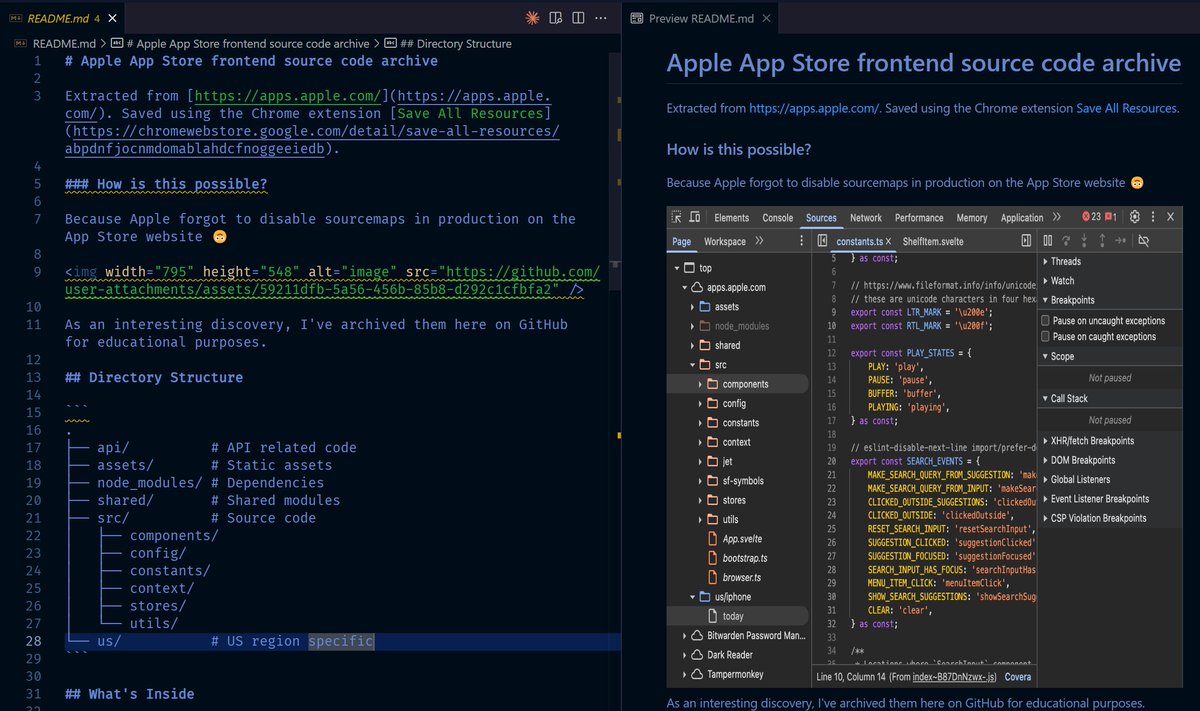Open https://apps.apple.com/ link in preview

(x=814, y=108)
